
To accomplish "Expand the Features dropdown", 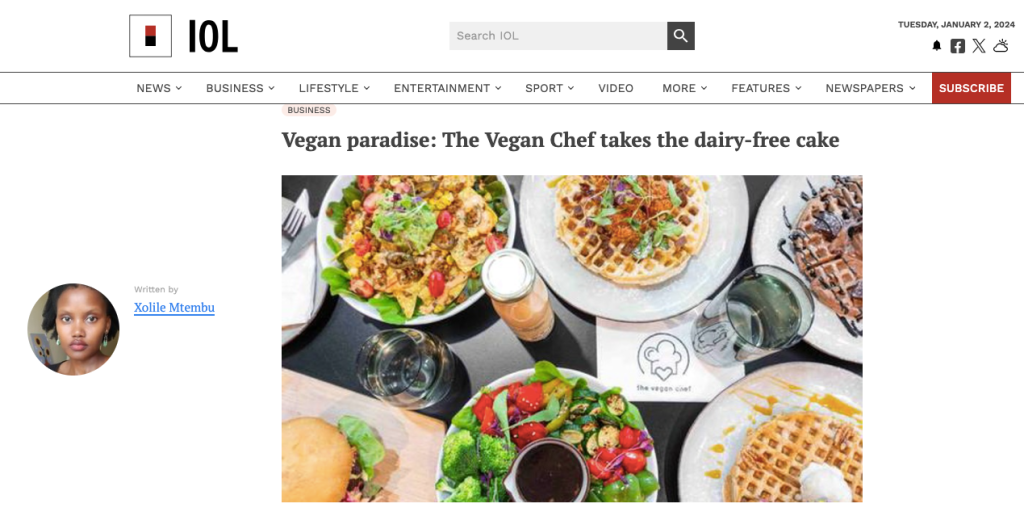I will coord(766,88).
